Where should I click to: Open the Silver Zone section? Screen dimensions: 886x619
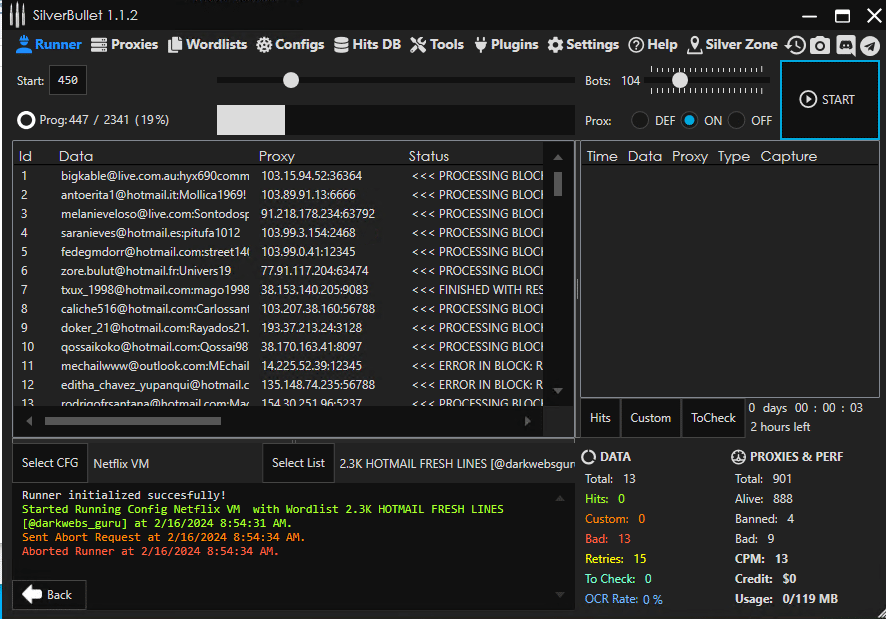pos(732,44)
